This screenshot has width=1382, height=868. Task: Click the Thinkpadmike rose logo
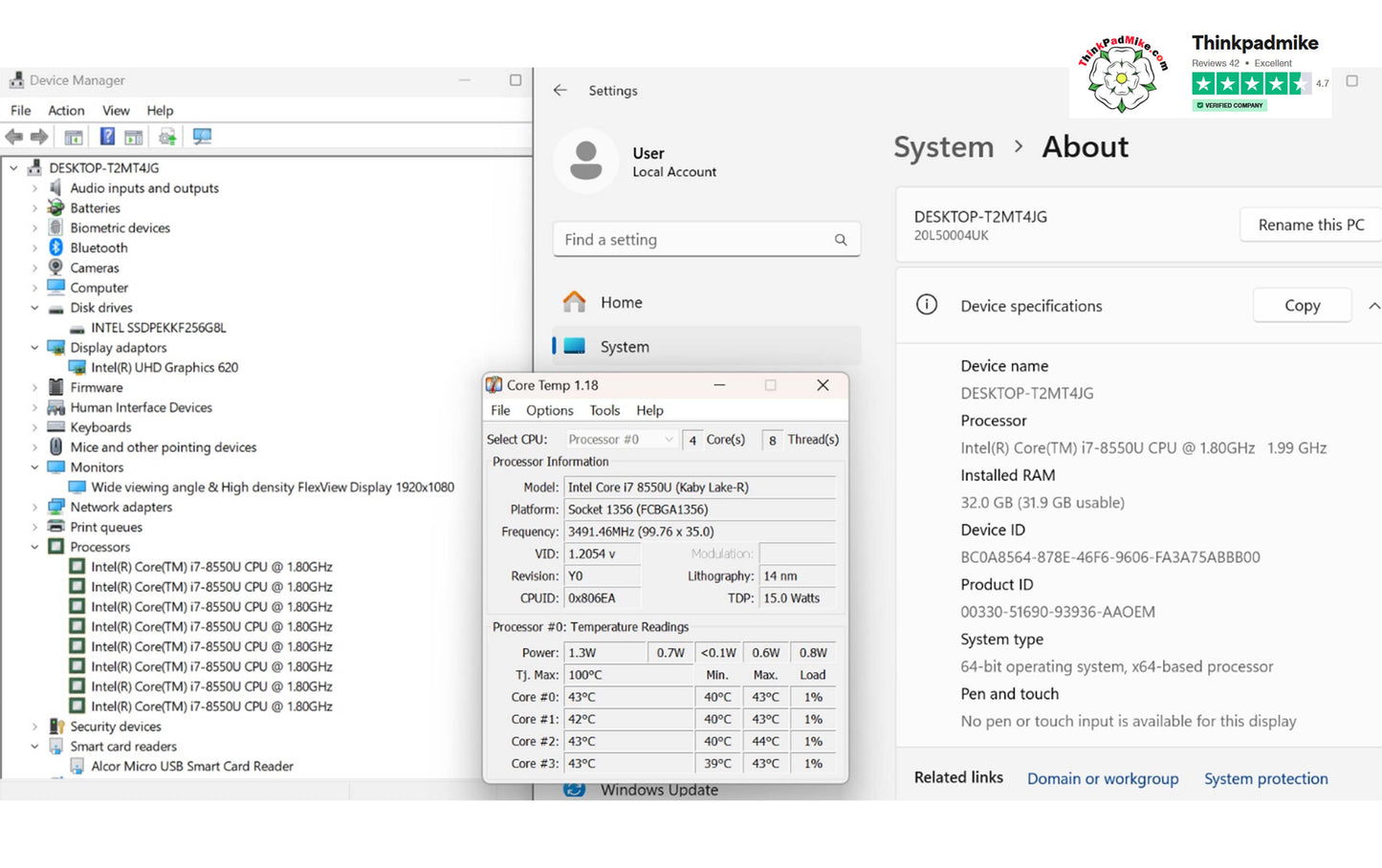(x=1123, y=75)
